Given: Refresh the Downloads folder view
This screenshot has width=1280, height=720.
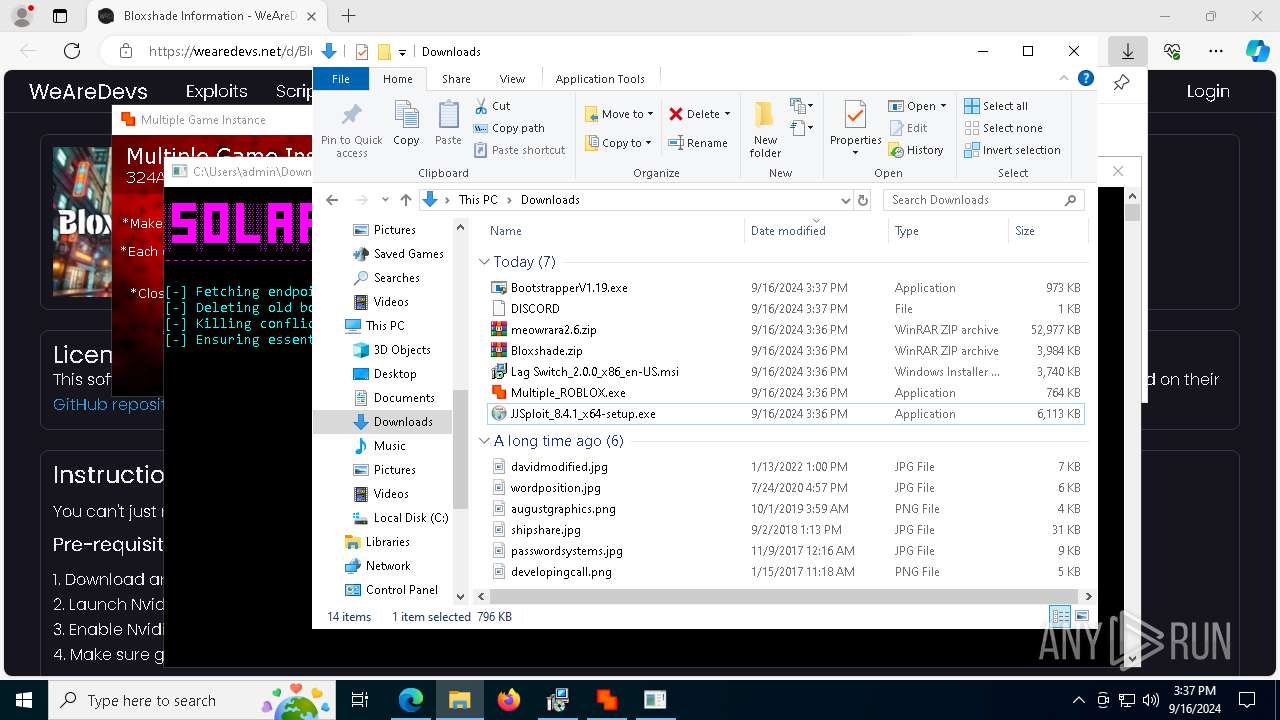Looking at the screenshot, I should (x=863, y=200).
